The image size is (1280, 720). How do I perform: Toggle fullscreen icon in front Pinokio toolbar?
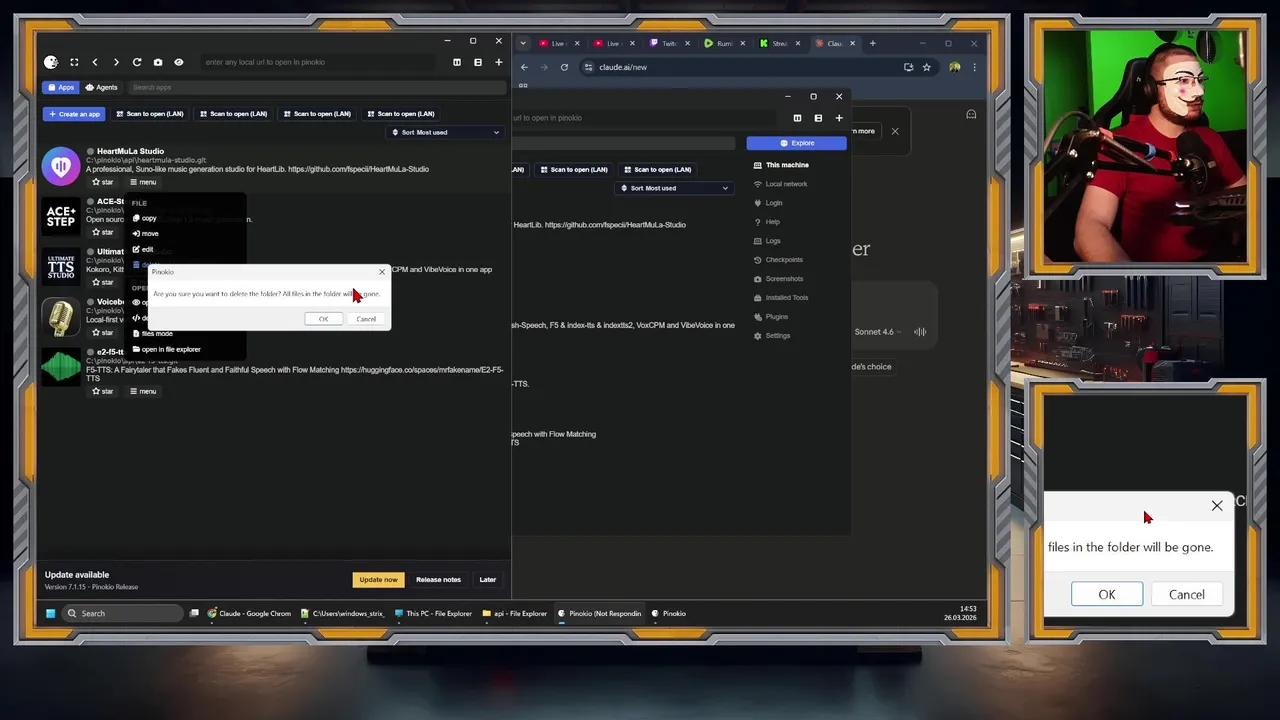tap(74, 62)
